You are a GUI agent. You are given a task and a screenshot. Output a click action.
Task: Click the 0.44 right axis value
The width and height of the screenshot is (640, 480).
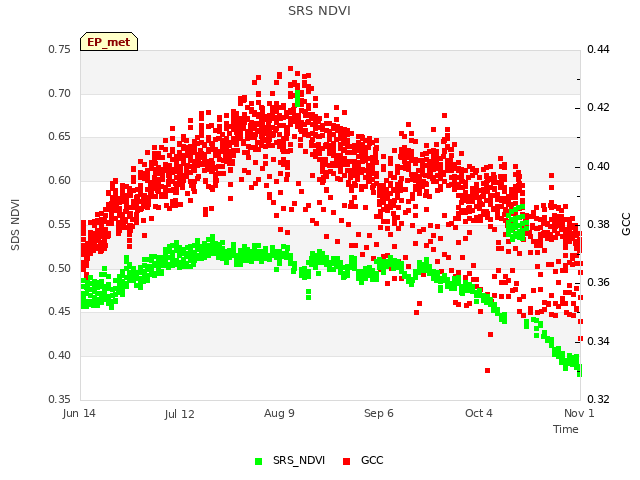click(598, 49)
